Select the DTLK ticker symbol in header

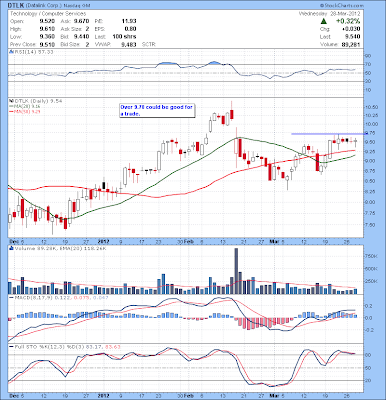pyautogui.click(x=16, y=6)
